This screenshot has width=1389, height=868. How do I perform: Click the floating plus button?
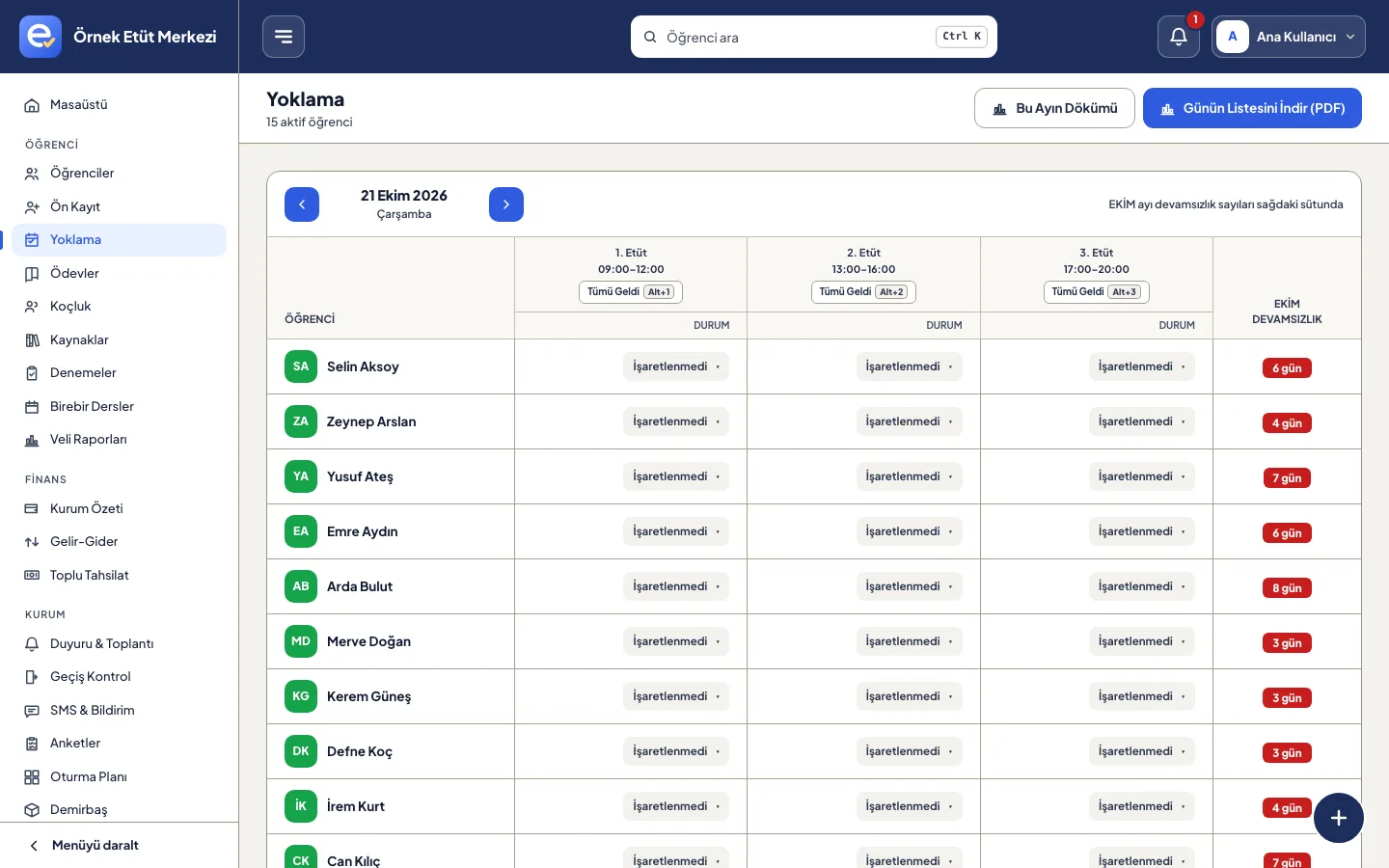(1339, 818)
